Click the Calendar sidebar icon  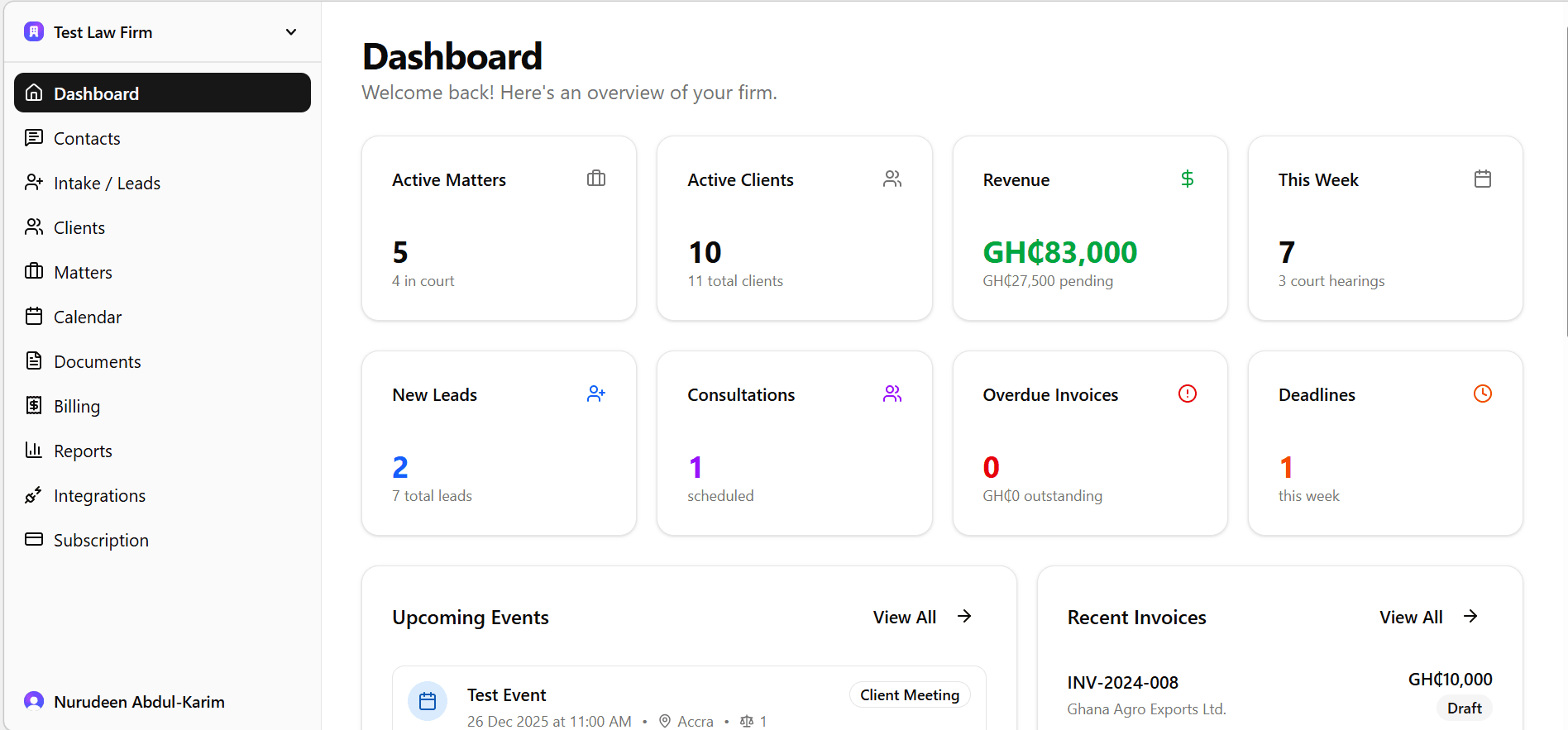pos(34,316)
